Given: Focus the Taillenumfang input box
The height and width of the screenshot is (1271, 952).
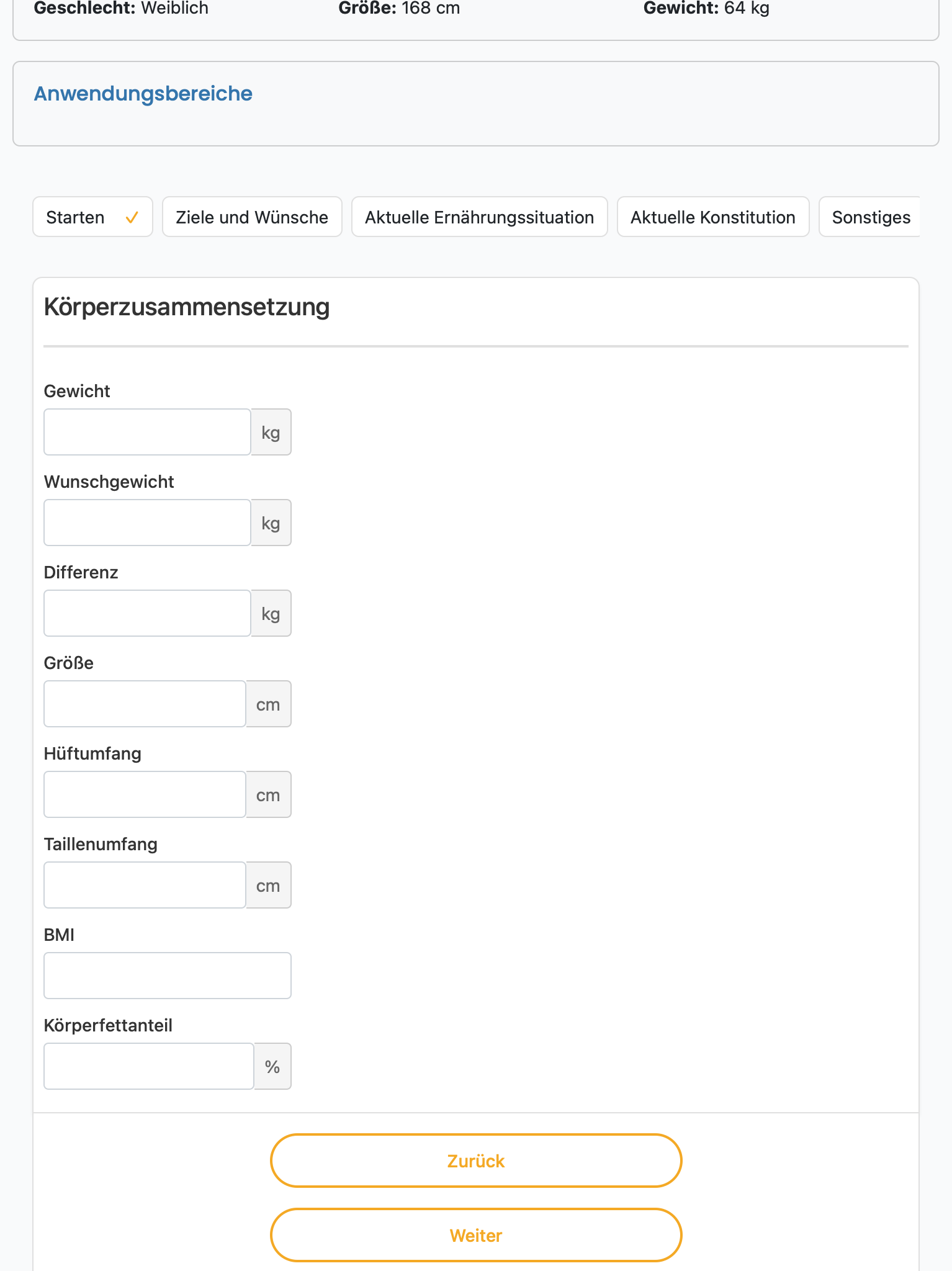Looking at the screenshot, I should [145, 885].
